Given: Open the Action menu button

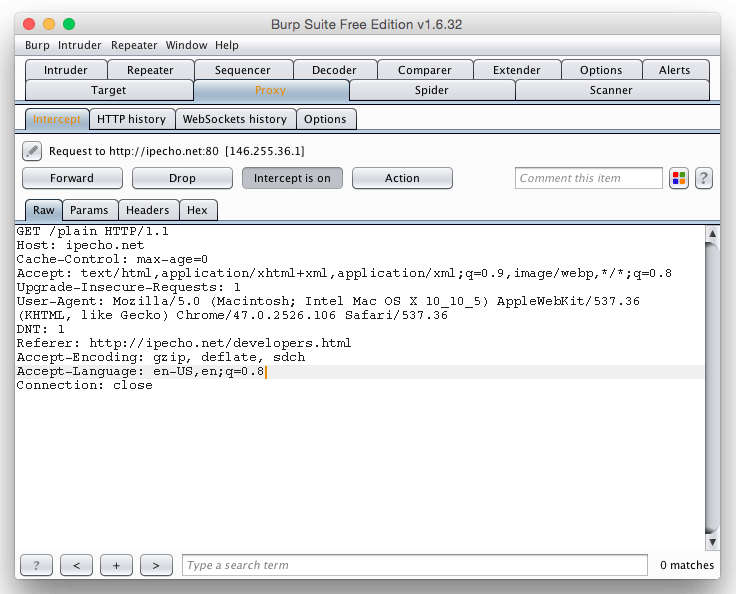Looking at the screenshot, I should (402, 178).
